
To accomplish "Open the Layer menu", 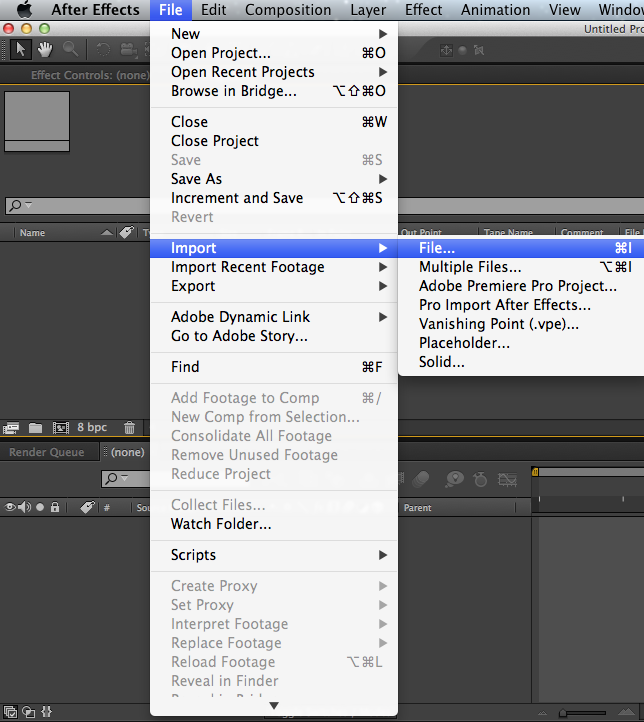I will click(368, 10).
